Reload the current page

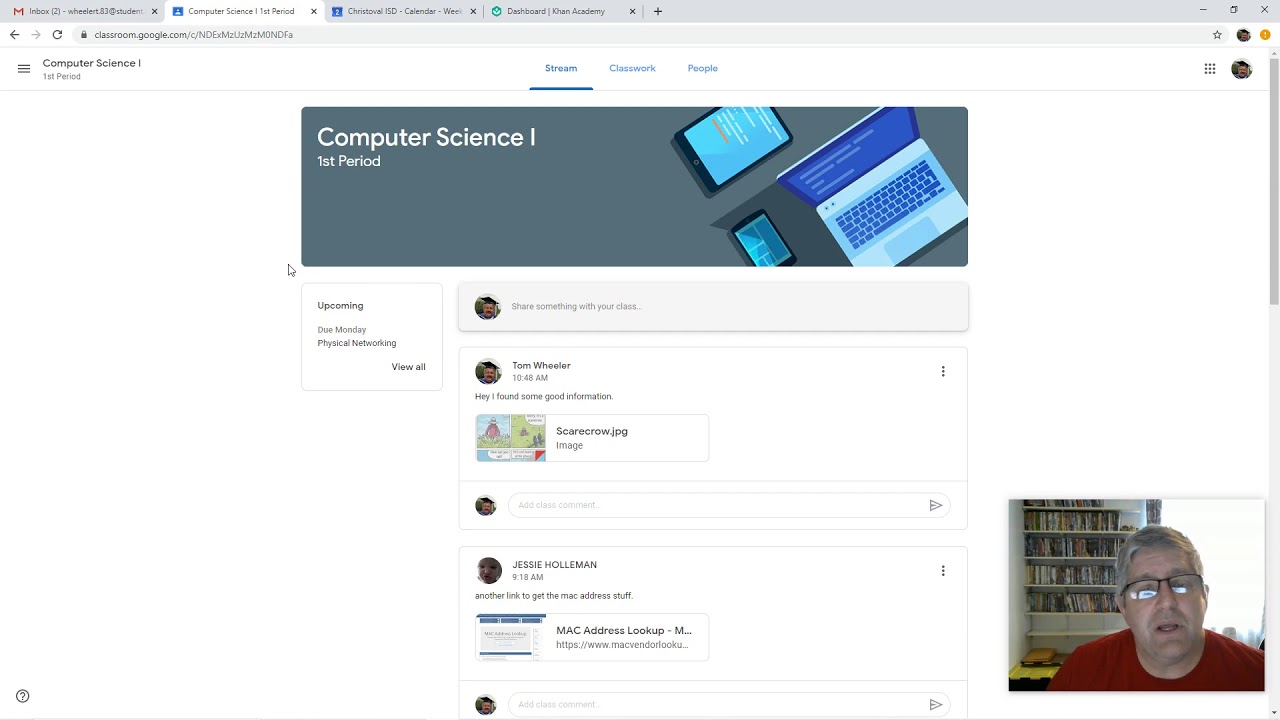pos(57,35)
